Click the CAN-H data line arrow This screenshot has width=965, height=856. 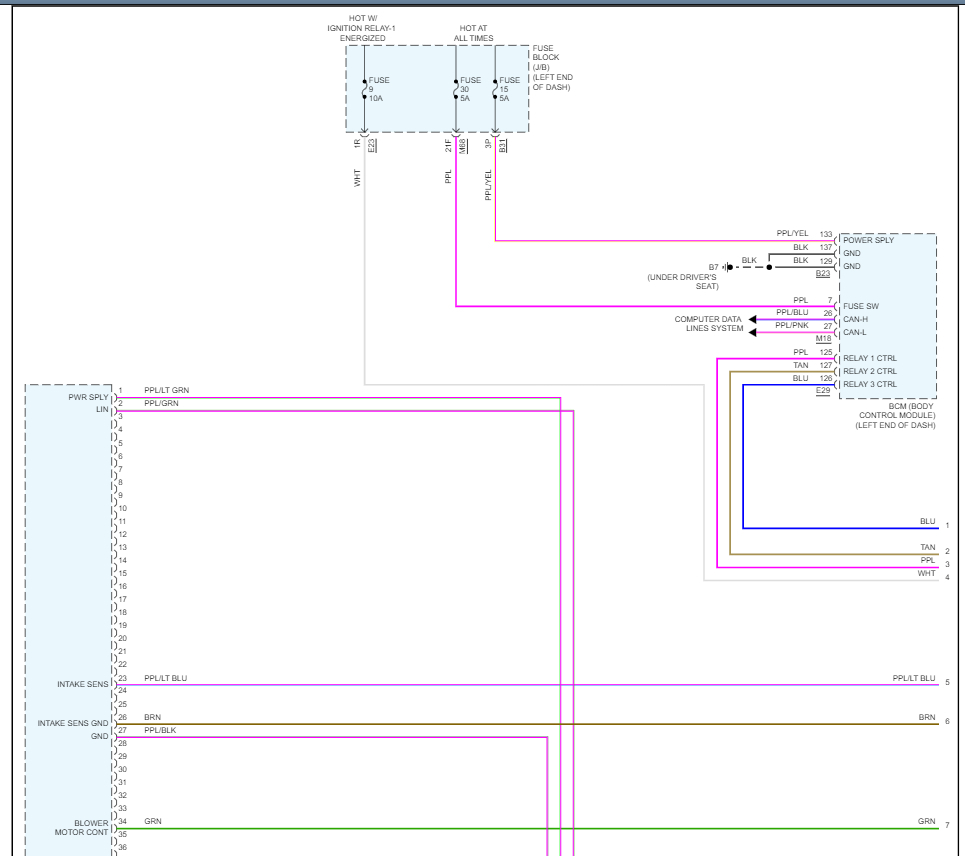(753, 320)
